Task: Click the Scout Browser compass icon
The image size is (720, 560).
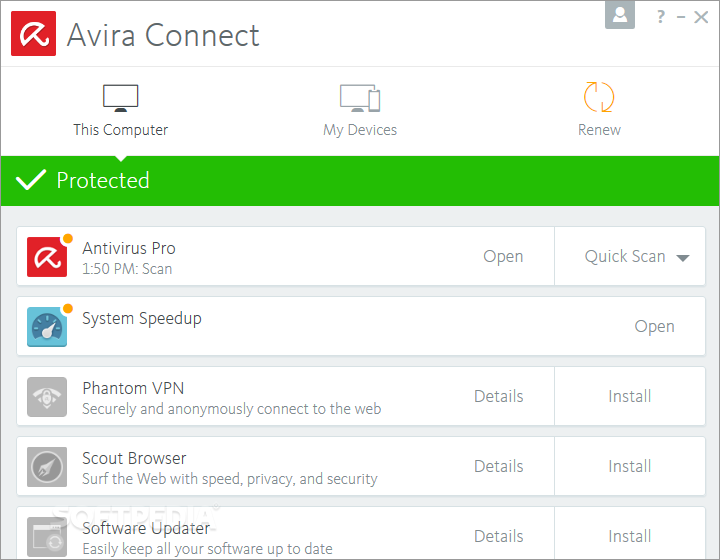Action: tap(47, 467)
